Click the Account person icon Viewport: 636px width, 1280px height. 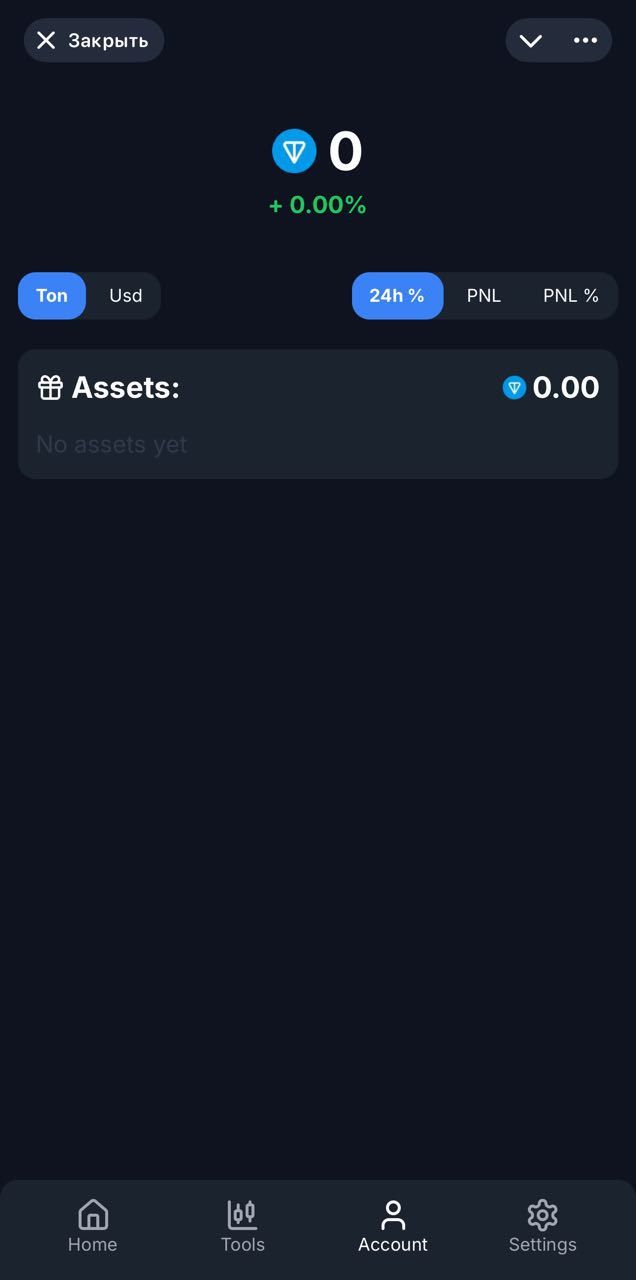coord(392,1213)
